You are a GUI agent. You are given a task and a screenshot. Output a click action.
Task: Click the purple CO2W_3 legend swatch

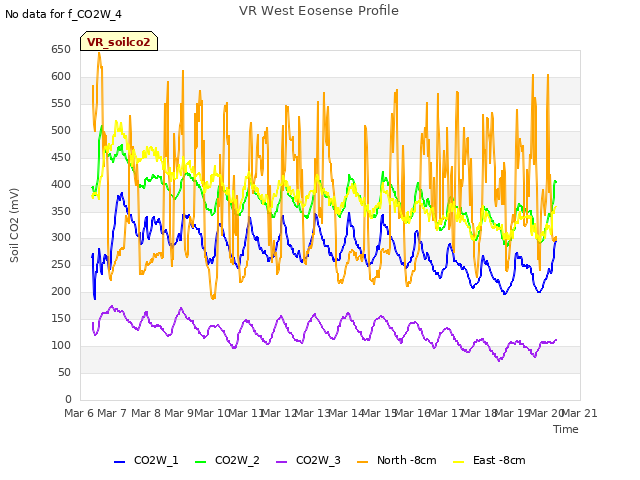pos(281,462)
